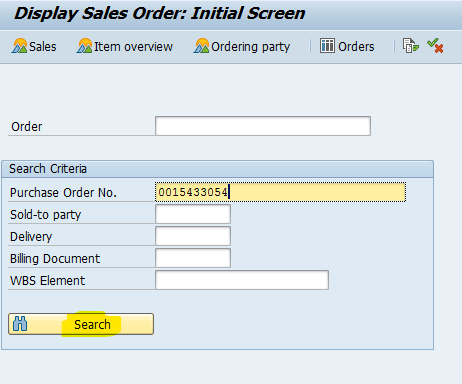Click the Display Sales Order title
This screenshot has height=384, width=462.
pyautogui.click(x=160, y=13)
